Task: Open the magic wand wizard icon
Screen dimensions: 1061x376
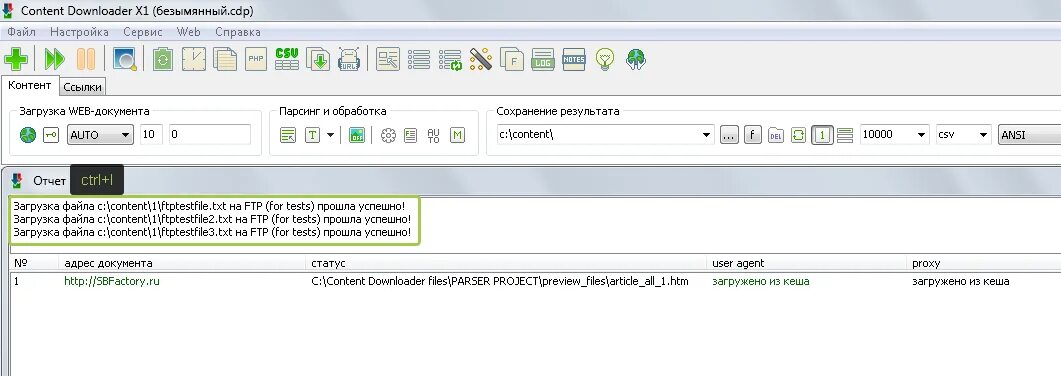Action: point(480,59)
